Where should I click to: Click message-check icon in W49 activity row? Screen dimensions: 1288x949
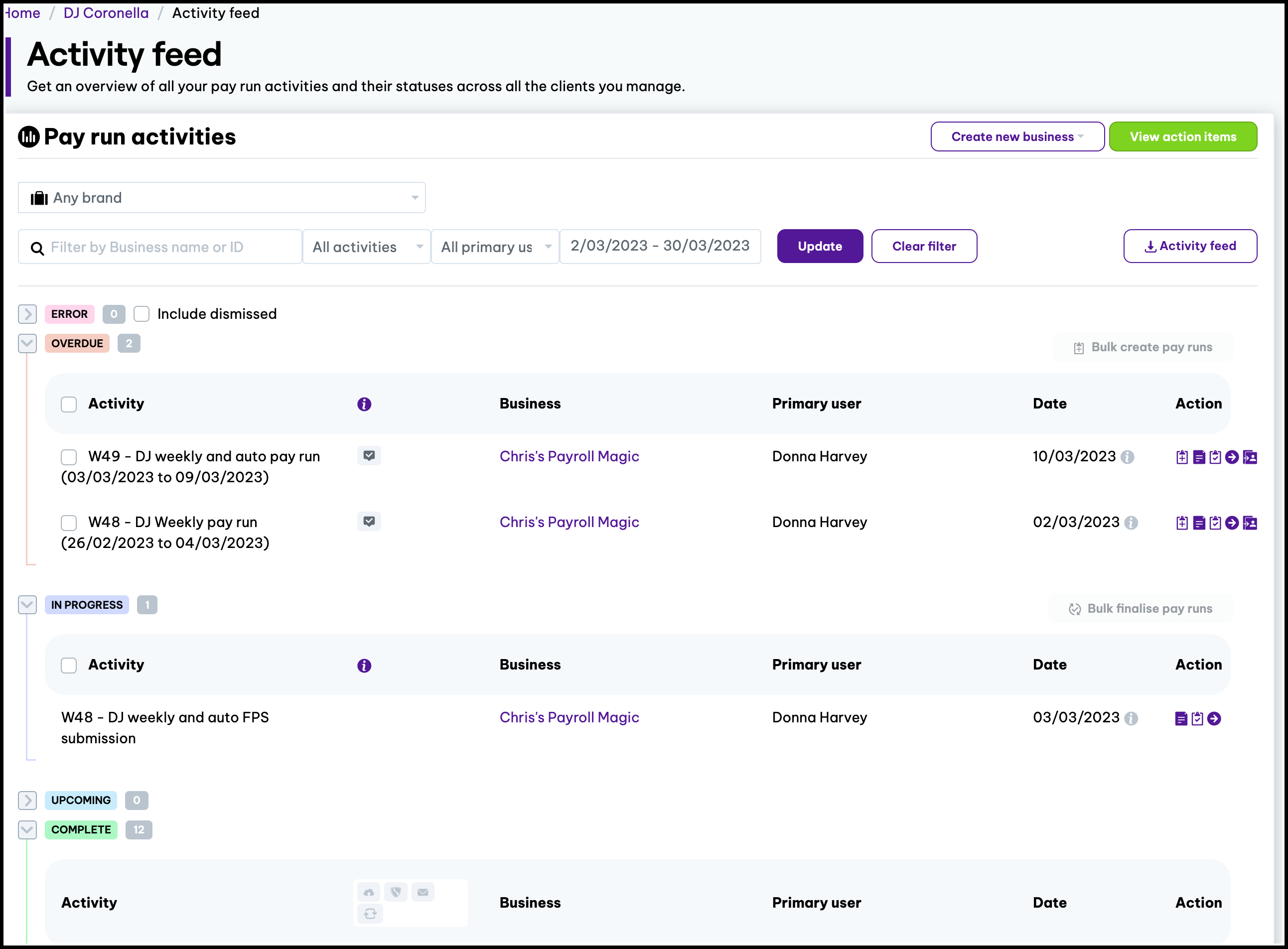click(369, 455)
